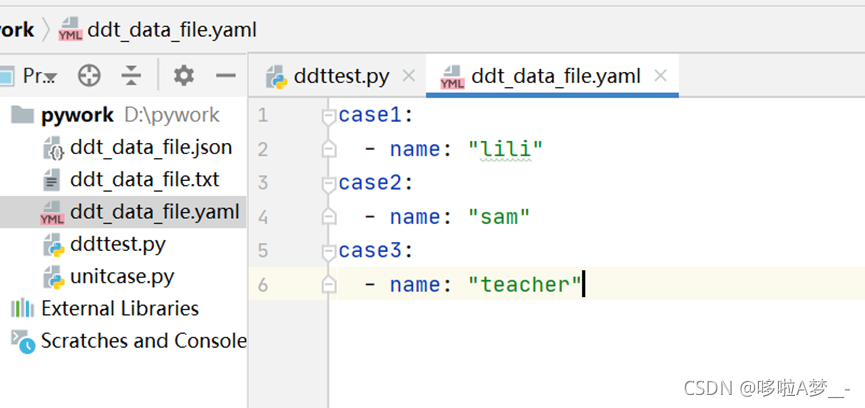Viewport: 865px width, 408px height.
Task: Open Project panel settings gear
Action: 184,76
